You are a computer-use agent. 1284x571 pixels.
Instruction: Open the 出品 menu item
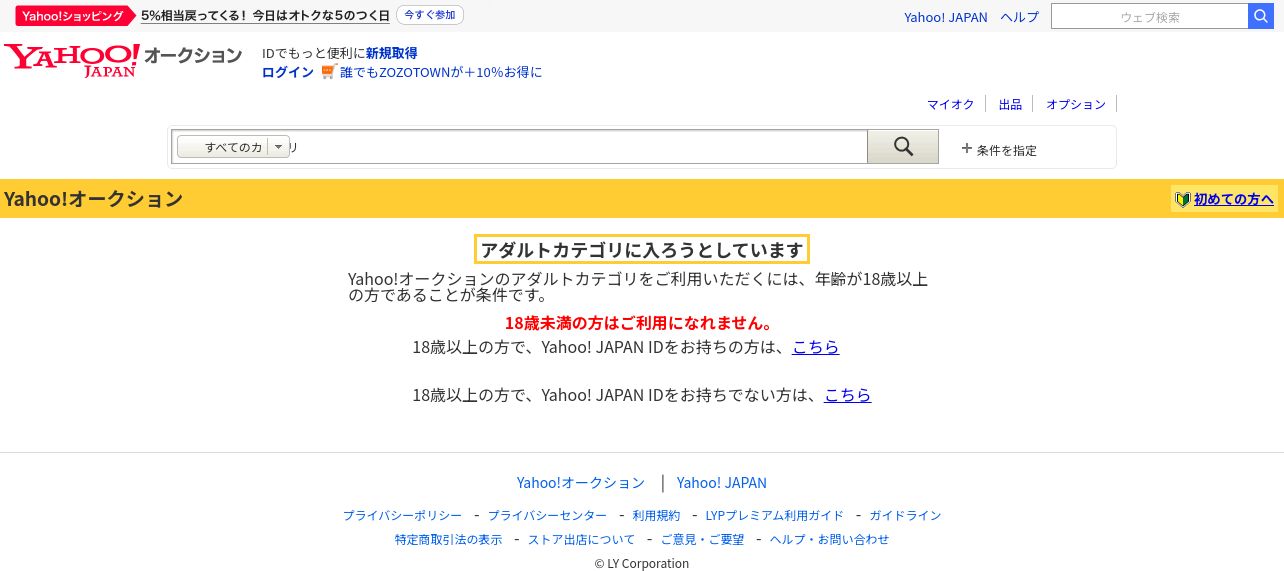point(1010,104)
